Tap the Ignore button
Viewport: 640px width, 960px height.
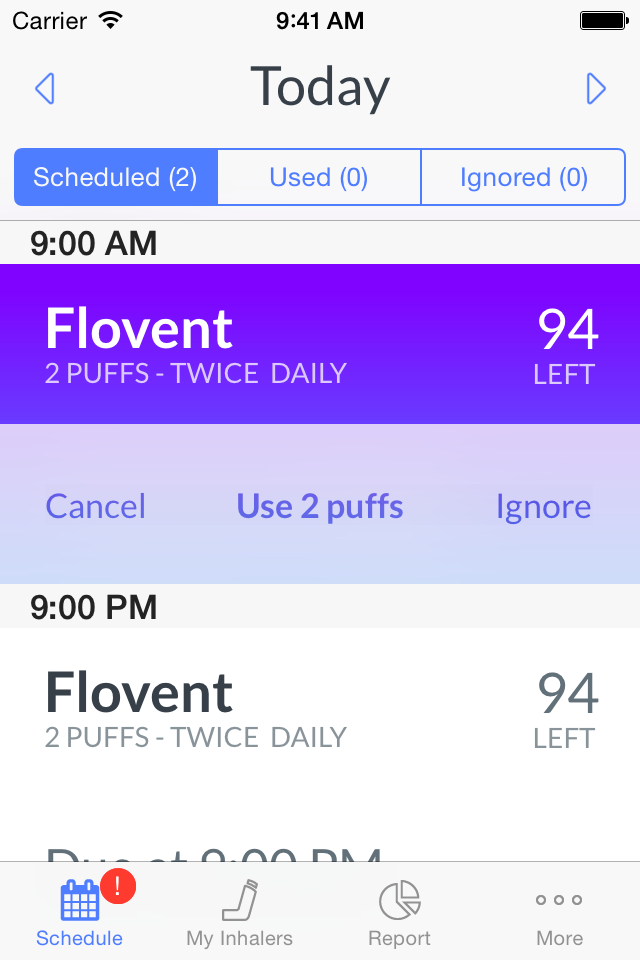click(543, 507)
